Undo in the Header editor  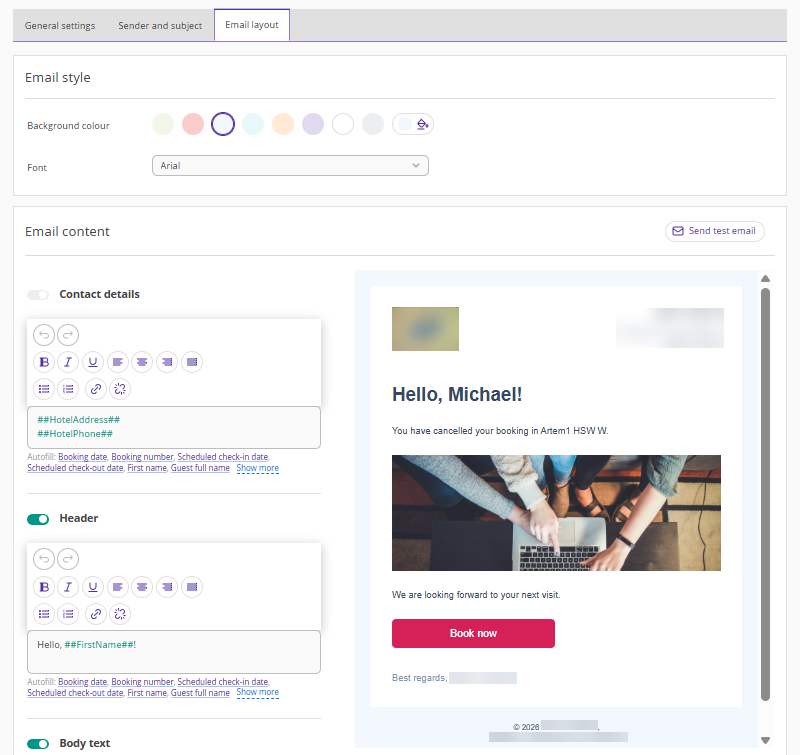(x=44, y=559)
